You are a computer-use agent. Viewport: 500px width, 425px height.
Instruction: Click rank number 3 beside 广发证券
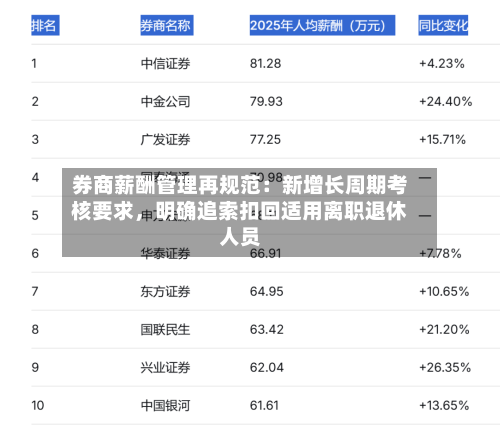35,139
